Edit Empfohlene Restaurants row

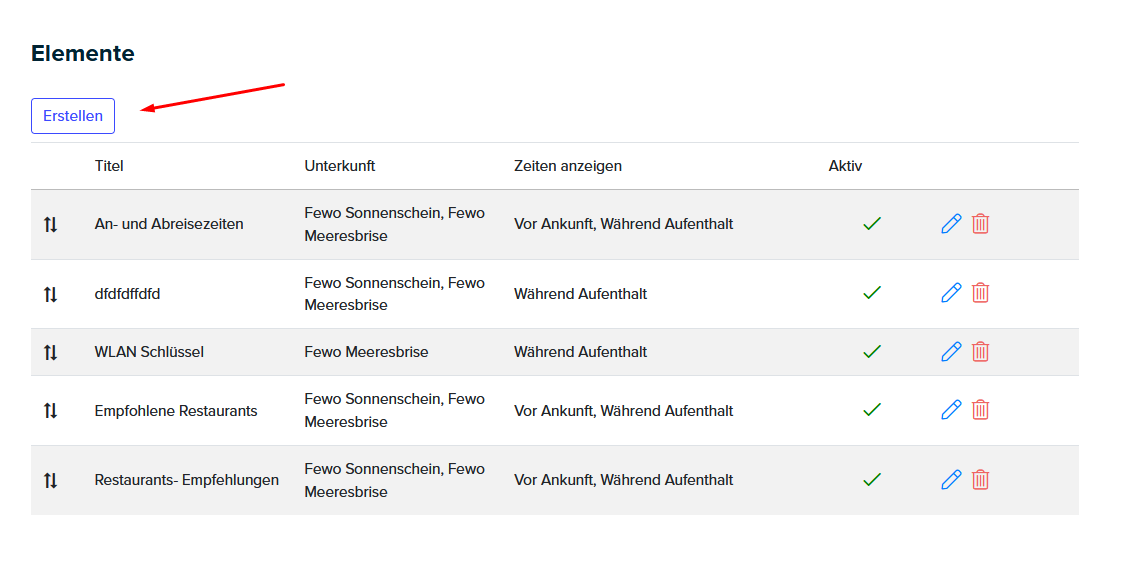point(951,410)
